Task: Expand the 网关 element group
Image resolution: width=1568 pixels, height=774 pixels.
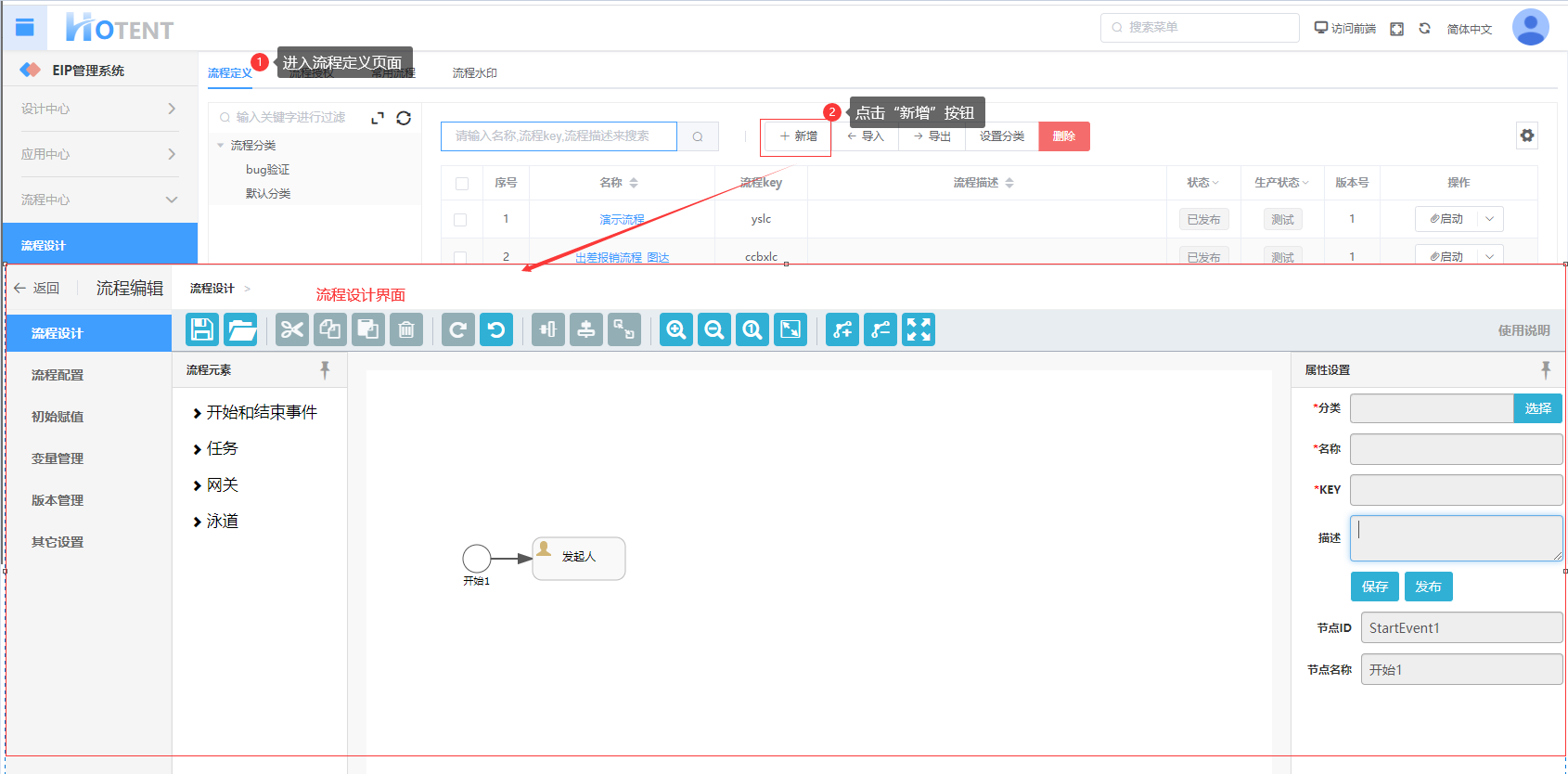Action: [x=215, y=484]
